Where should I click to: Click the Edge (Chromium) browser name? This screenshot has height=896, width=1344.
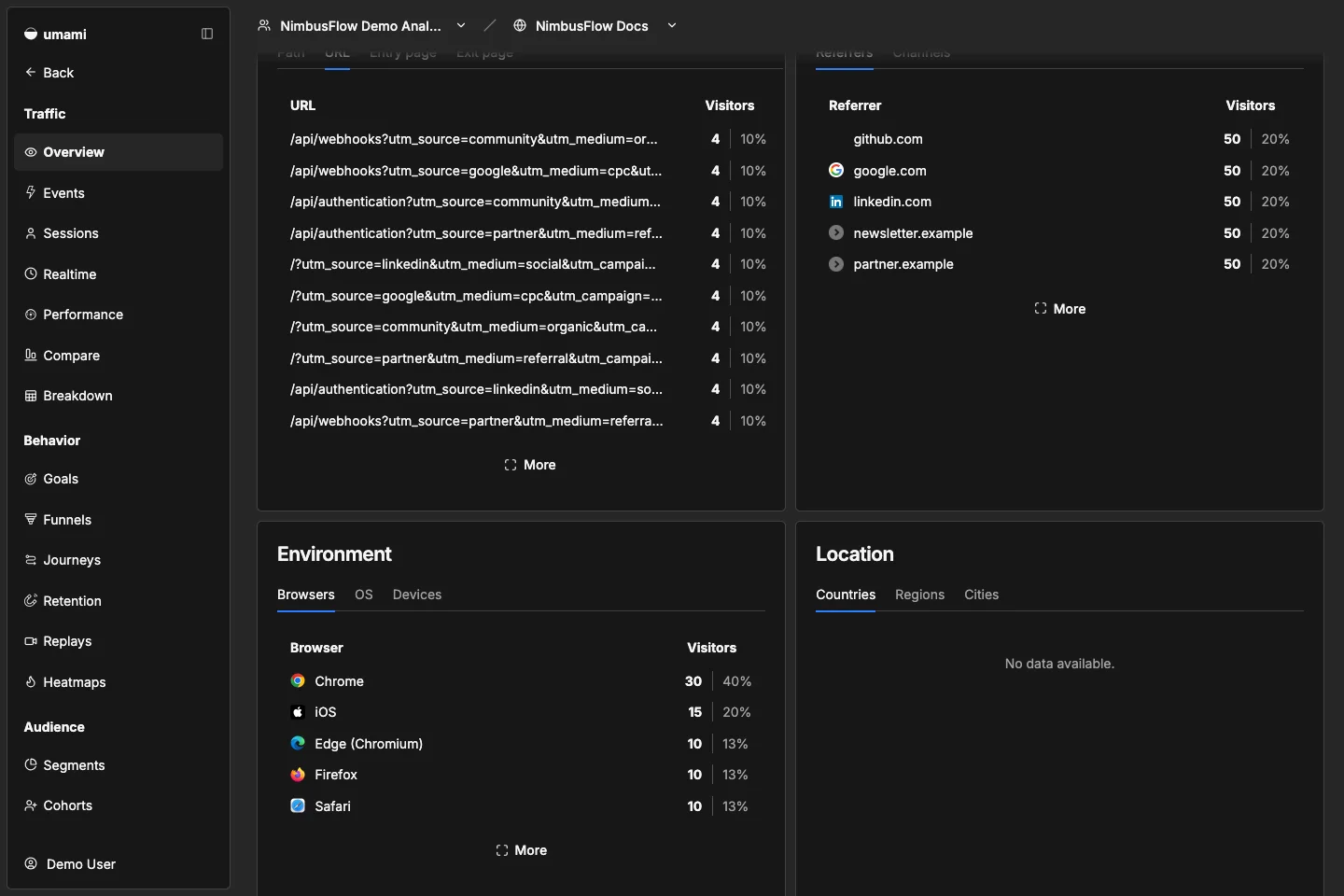pyautogui.click(x=369, y=744)
